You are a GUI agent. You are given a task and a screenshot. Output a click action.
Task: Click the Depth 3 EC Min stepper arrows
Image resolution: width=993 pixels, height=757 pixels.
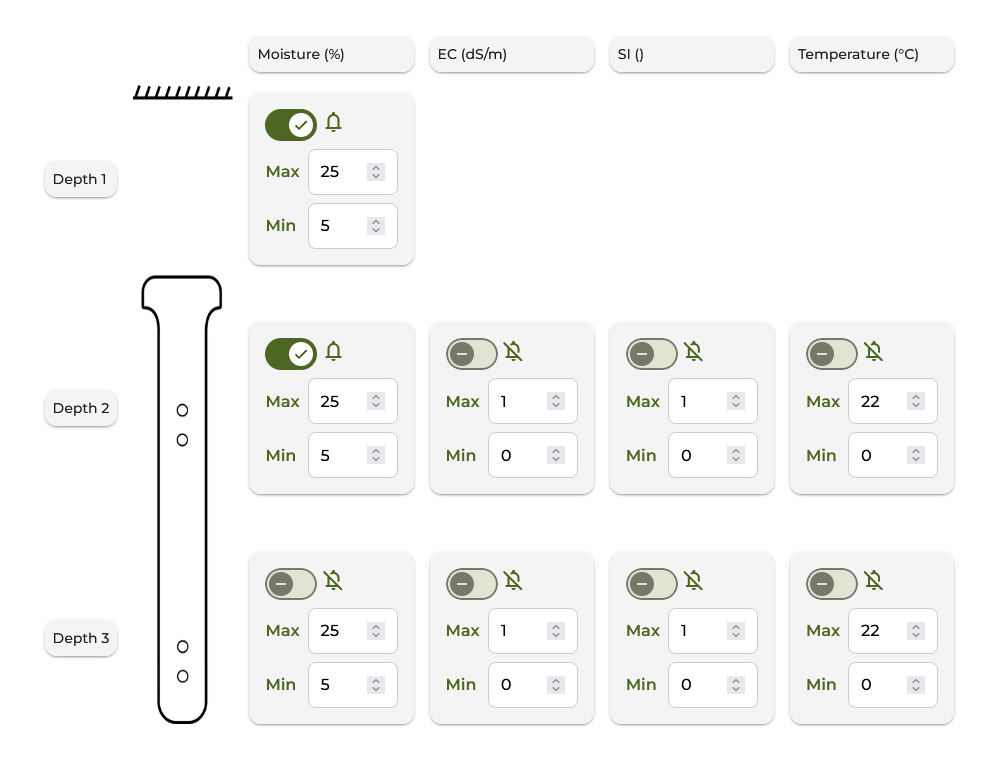pos(556,685)
